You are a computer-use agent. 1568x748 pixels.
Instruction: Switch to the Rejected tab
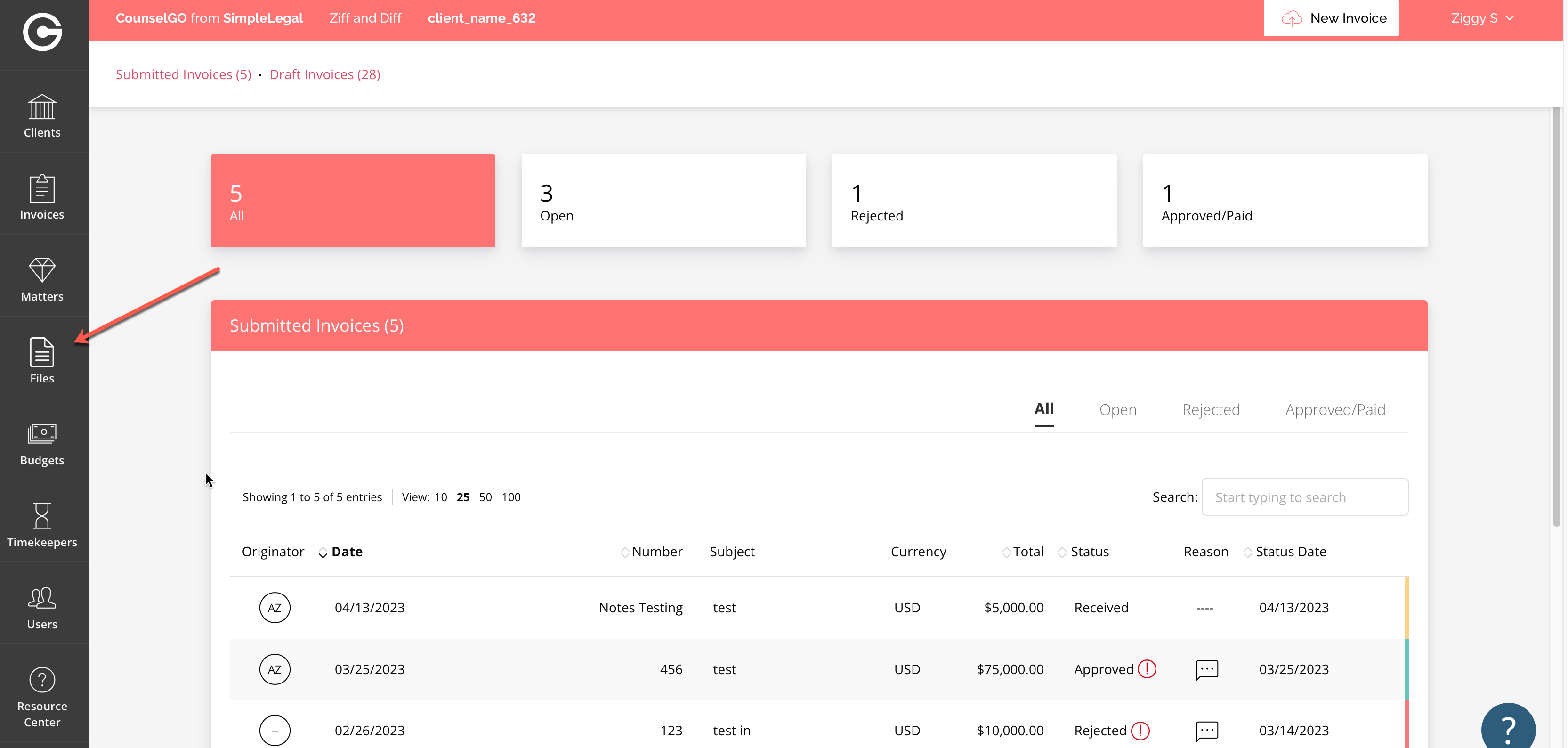coord(1210,409)
